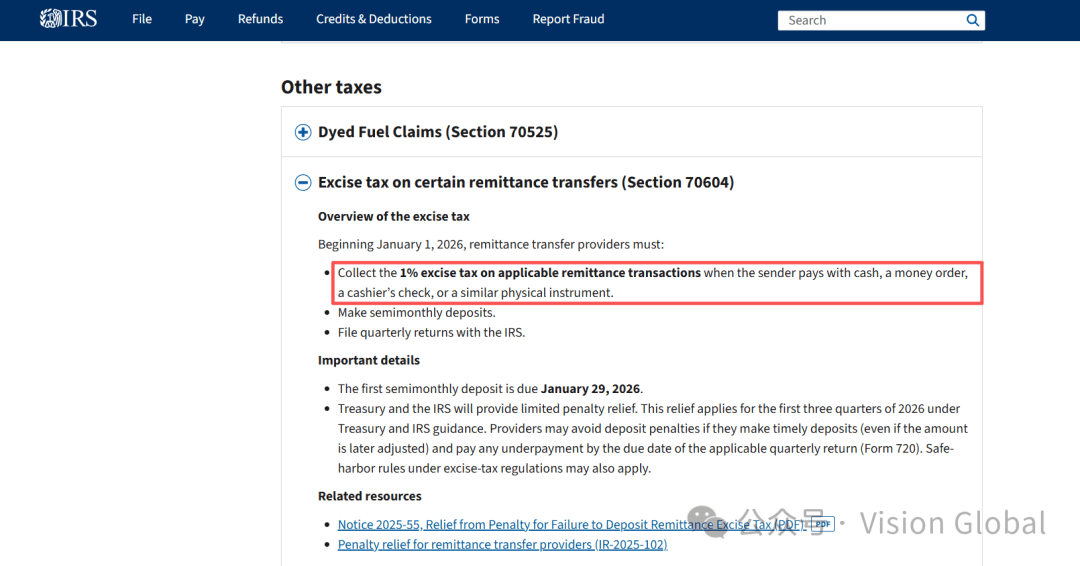Collapse Excise tax on certain remittance transfers heading
Viewport: 1080px width, 566px height.
point(525,182)
